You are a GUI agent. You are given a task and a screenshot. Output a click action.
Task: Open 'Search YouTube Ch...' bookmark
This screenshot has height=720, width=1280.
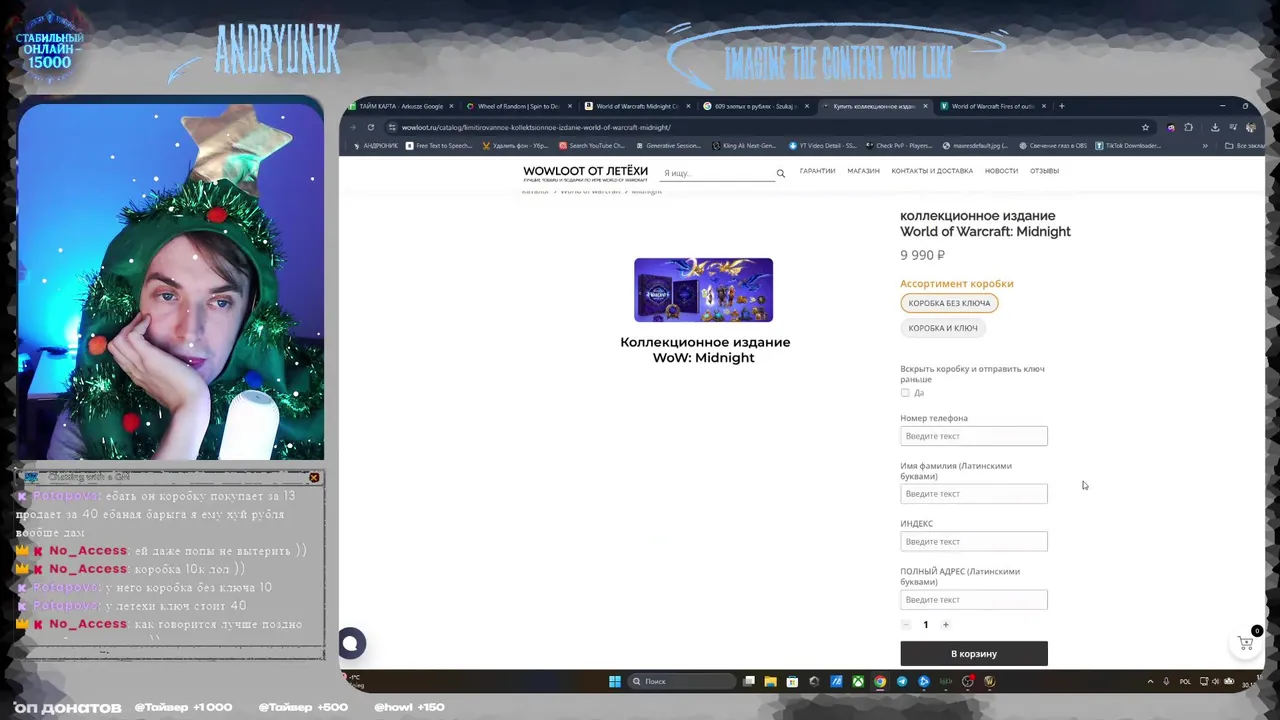coord(592,146)
